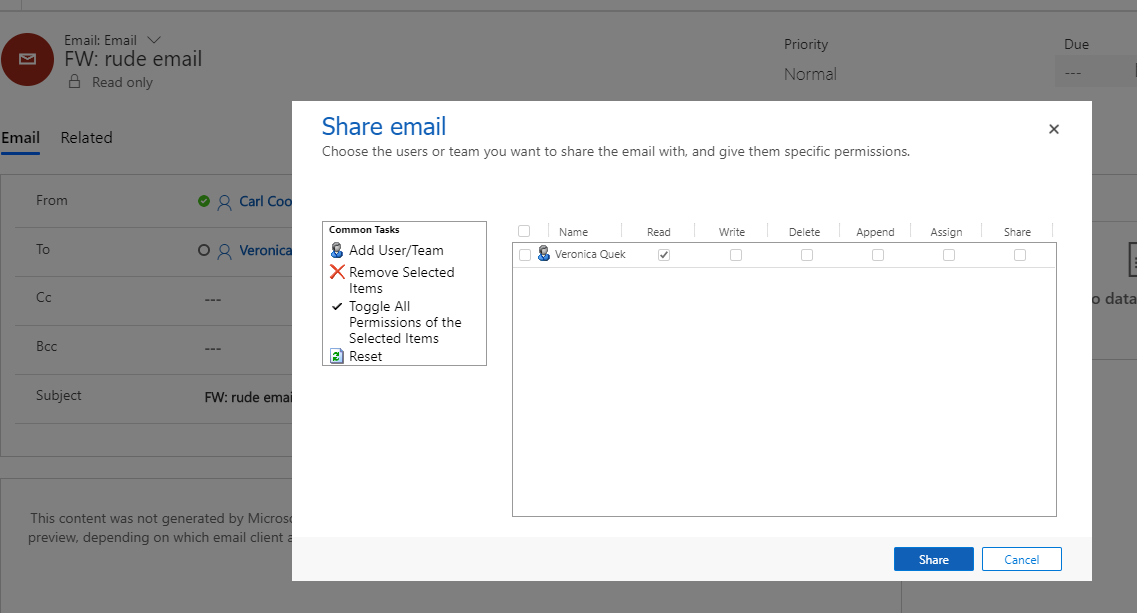Click the Common Tasks heading
The height and width of the screenshot is (613, 1137).
pos(364,229)
